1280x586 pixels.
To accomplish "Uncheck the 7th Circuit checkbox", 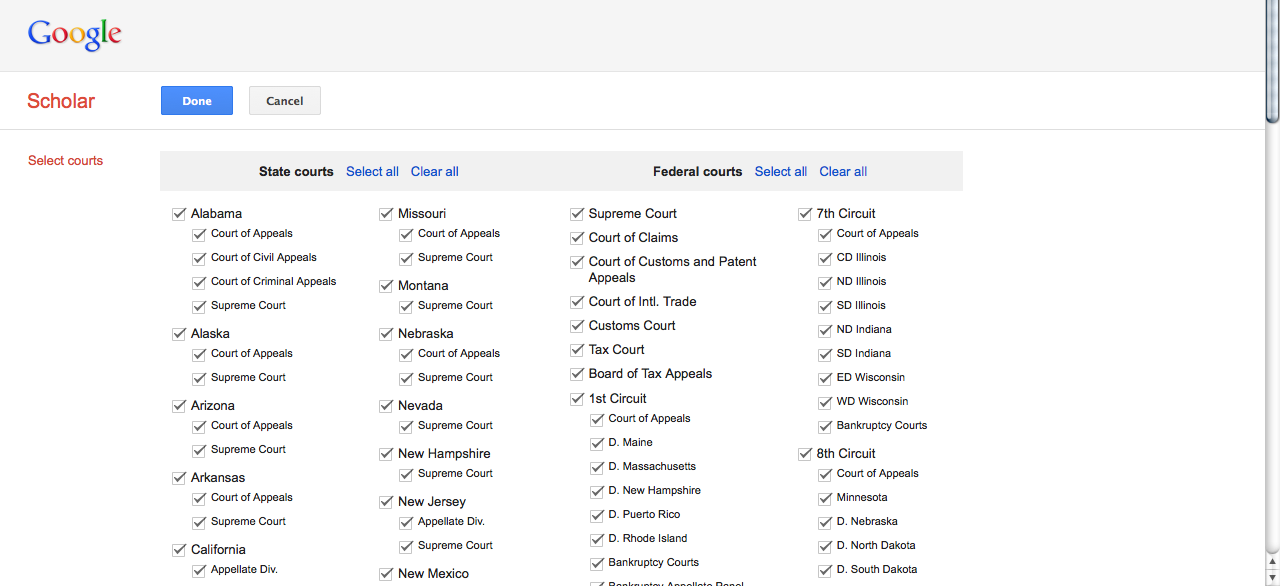I will click(805, 213).
